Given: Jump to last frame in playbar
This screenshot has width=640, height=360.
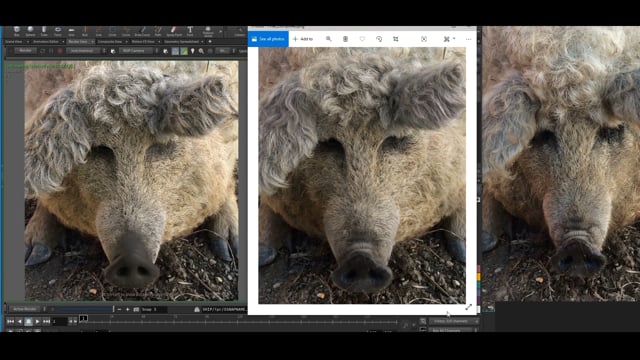Looking at the screenshot, I should click(x=47, y=322).
